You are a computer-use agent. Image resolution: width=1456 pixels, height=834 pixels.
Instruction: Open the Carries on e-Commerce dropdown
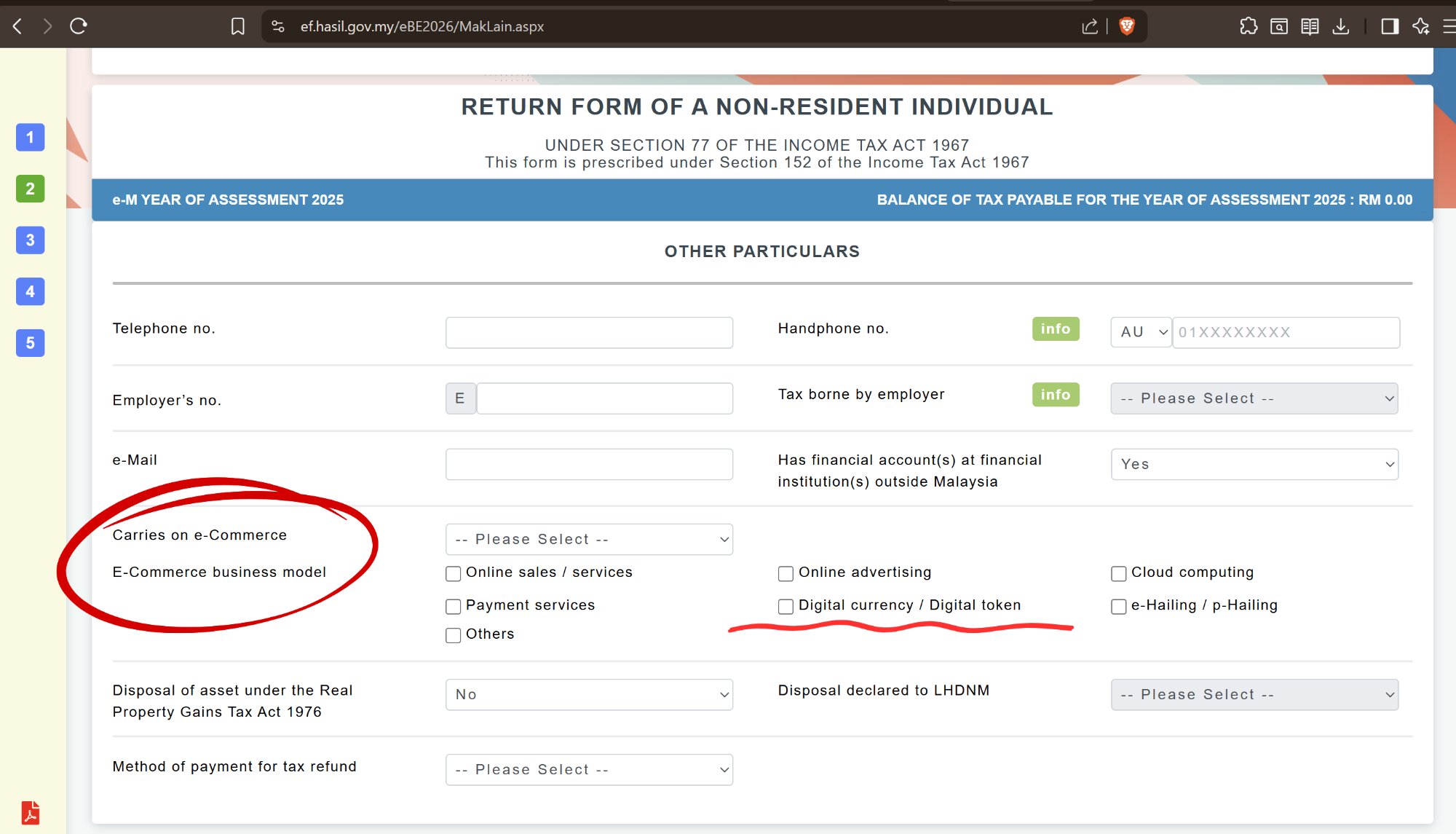589,540
